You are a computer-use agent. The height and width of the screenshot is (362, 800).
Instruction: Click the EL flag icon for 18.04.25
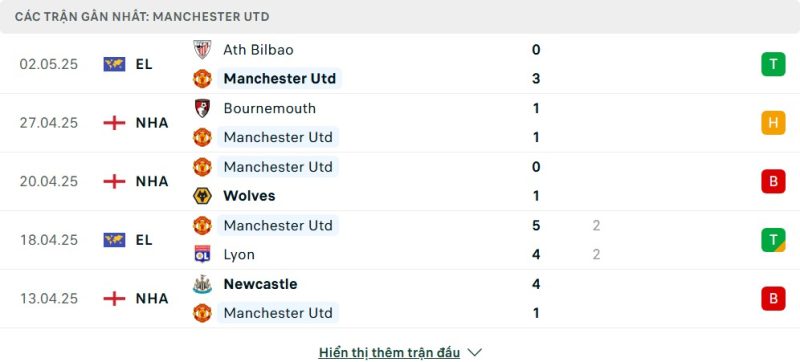click(114, 240)
